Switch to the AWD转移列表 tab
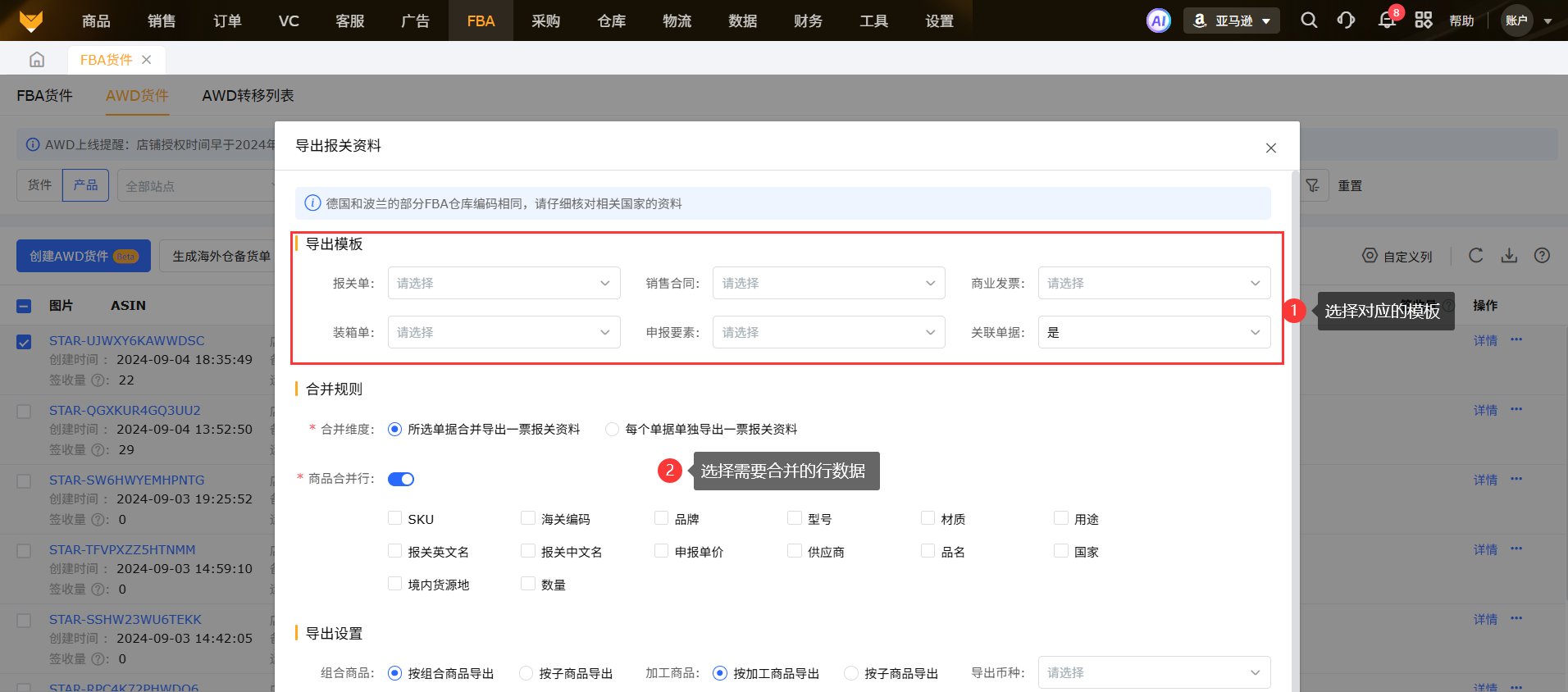Screen dimensions: 1568x692 pyautogui.click(x=248, y=96)
